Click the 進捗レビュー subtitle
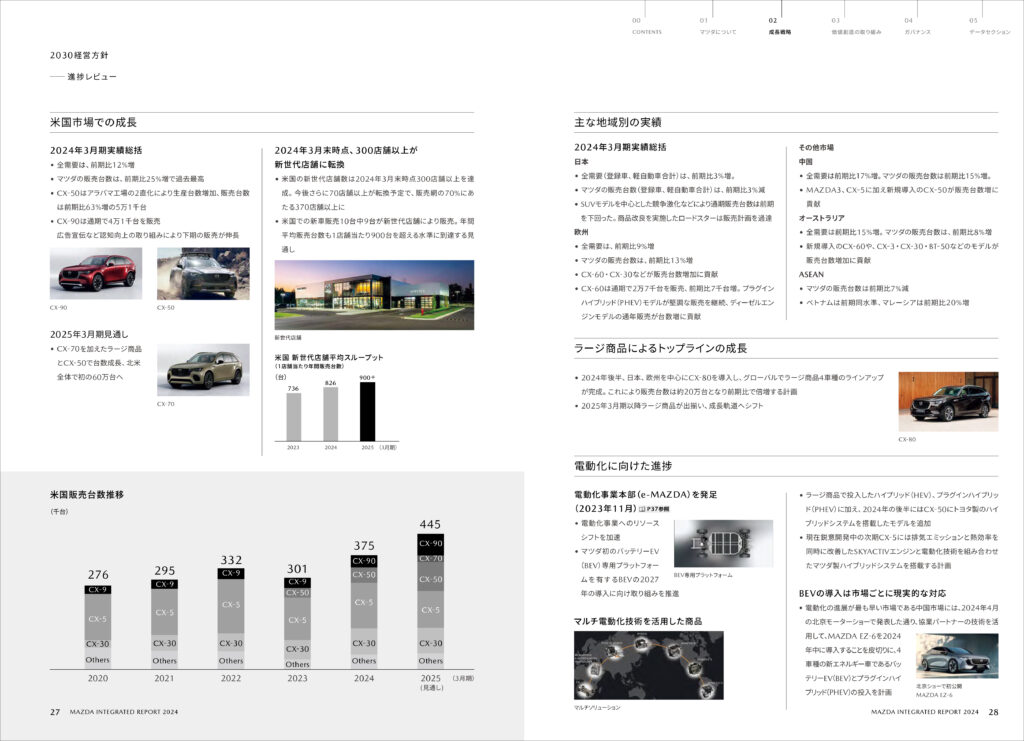This screenshot has width=1024, height=741. [92, 76]
